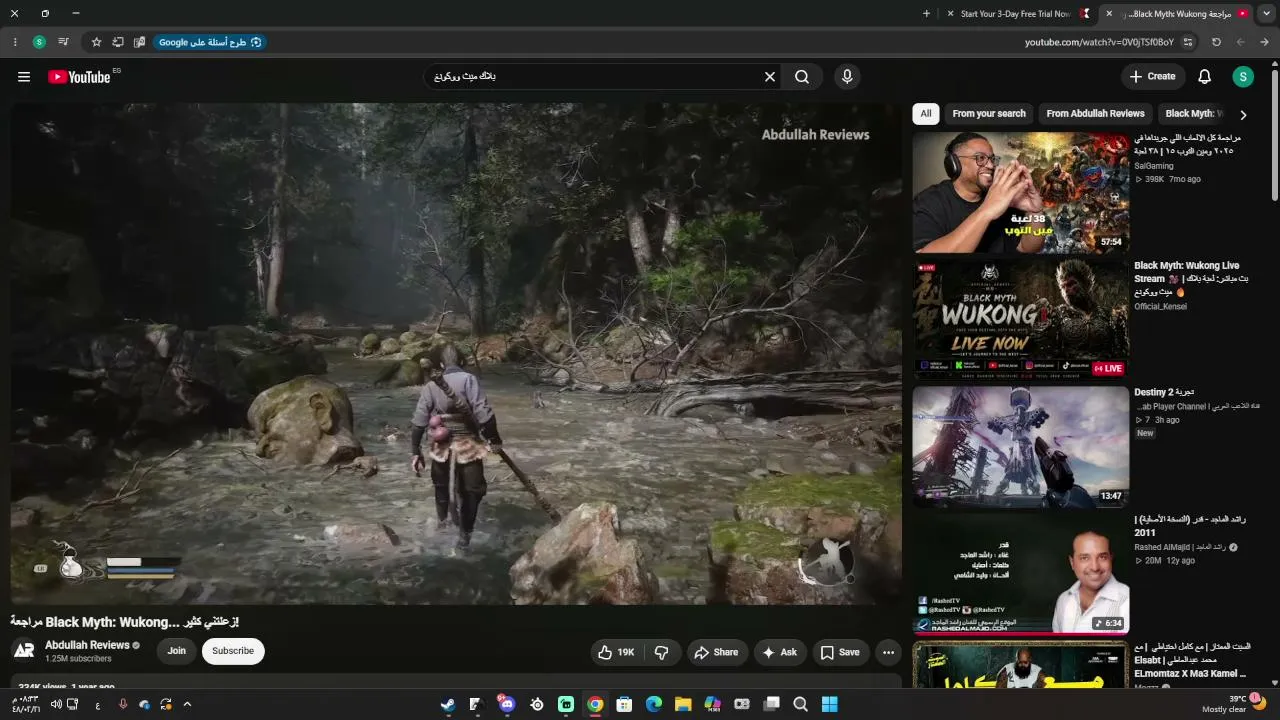This screenshot has height=720, width=1280.
Task: Join the Abdullah Reviews channel membership
Action: [x=176, y=651]
